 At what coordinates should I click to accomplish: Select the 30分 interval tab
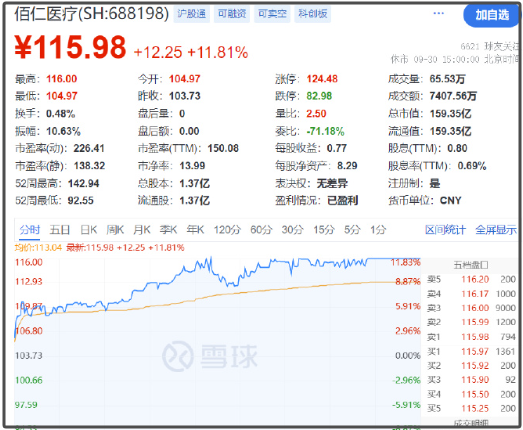[x=293, y=230]
